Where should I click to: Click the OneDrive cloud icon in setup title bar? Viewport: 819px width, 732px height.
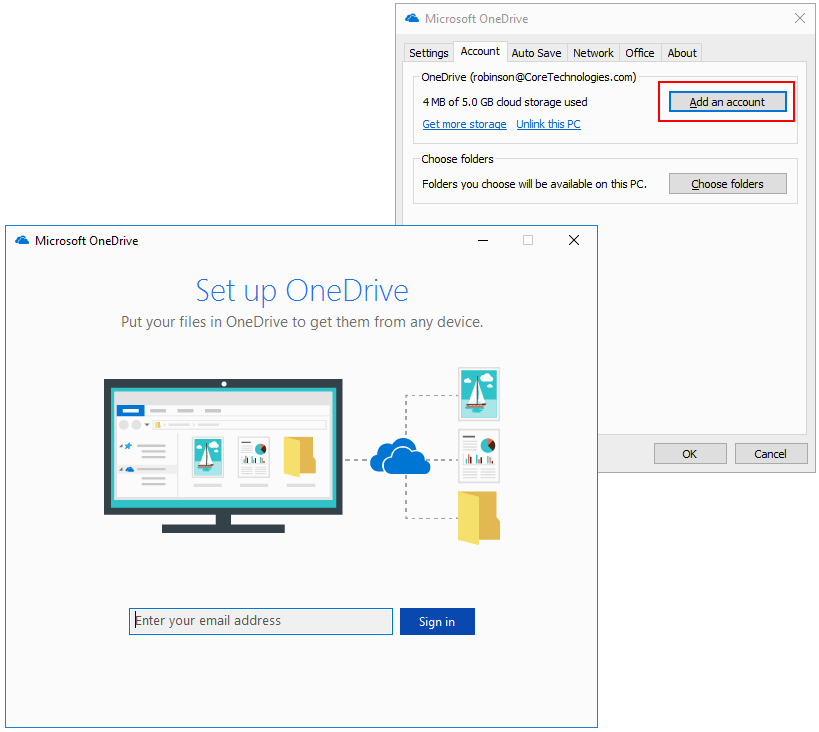[x=22, y=240]
